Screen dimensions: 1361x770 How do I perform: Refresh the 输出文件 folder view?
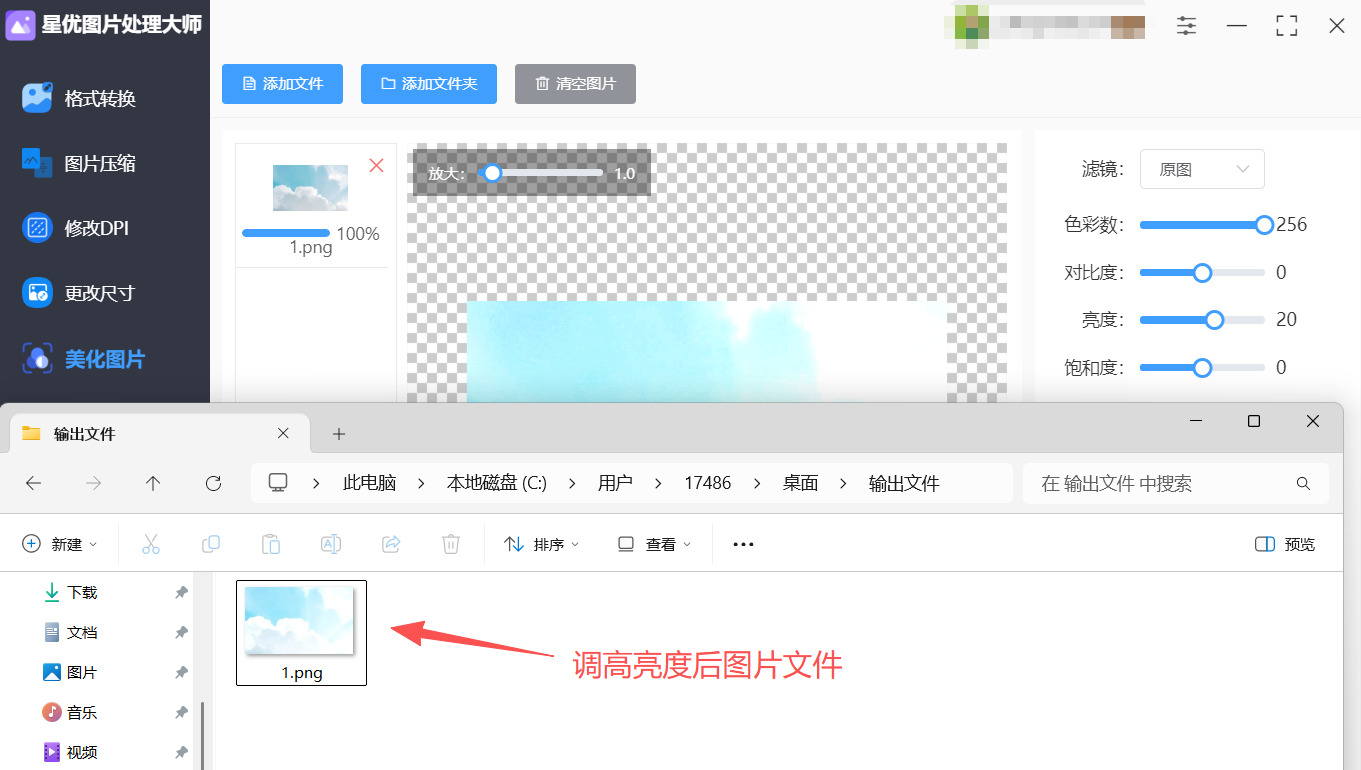(x=213, y=483)
